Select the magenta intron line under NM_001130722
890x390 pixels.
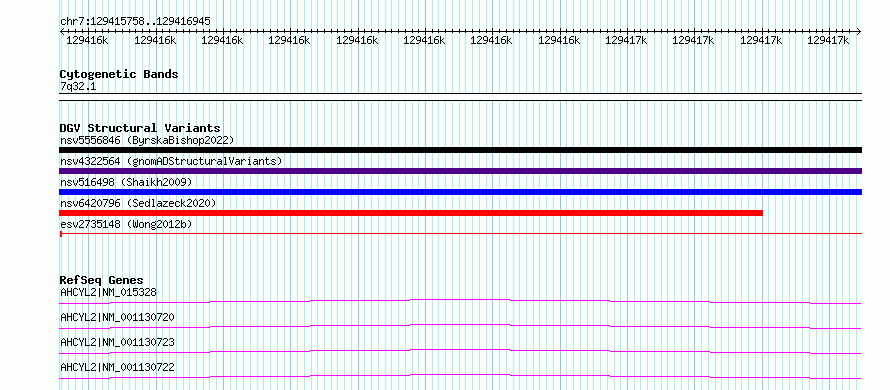[460, 377]
